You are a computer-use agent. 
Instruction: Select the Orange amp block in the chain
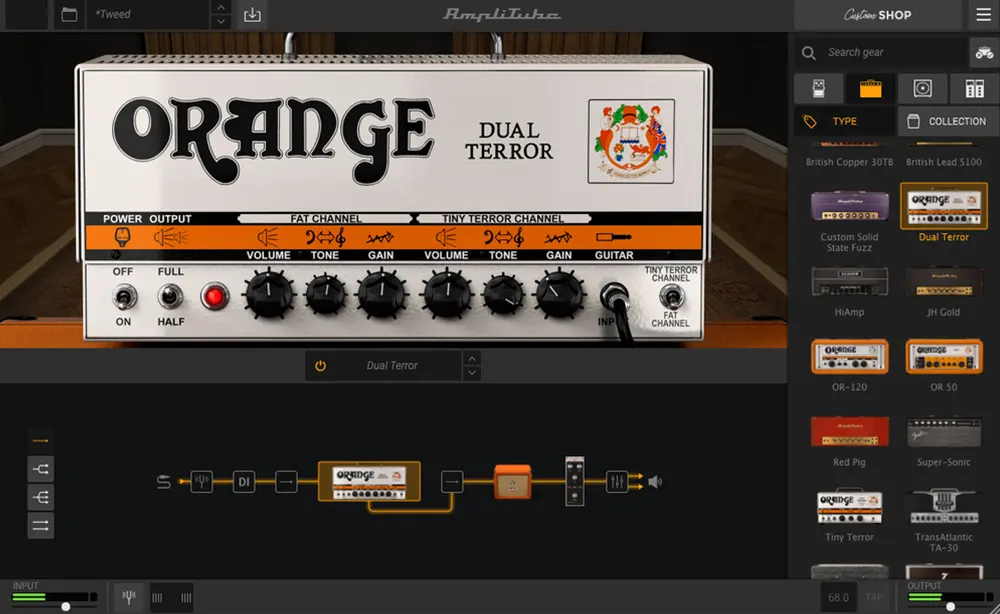click(x=369, y=481)
